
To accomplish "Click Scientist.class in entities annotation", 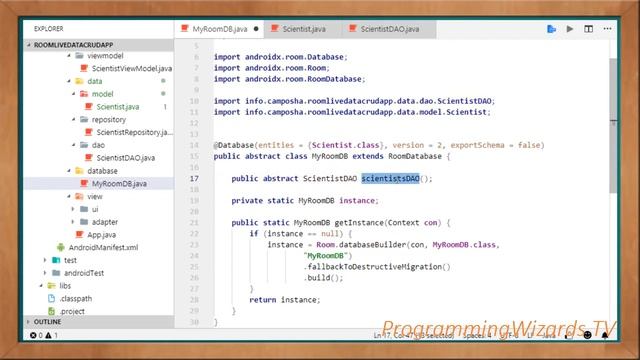I will click(345, 145).
